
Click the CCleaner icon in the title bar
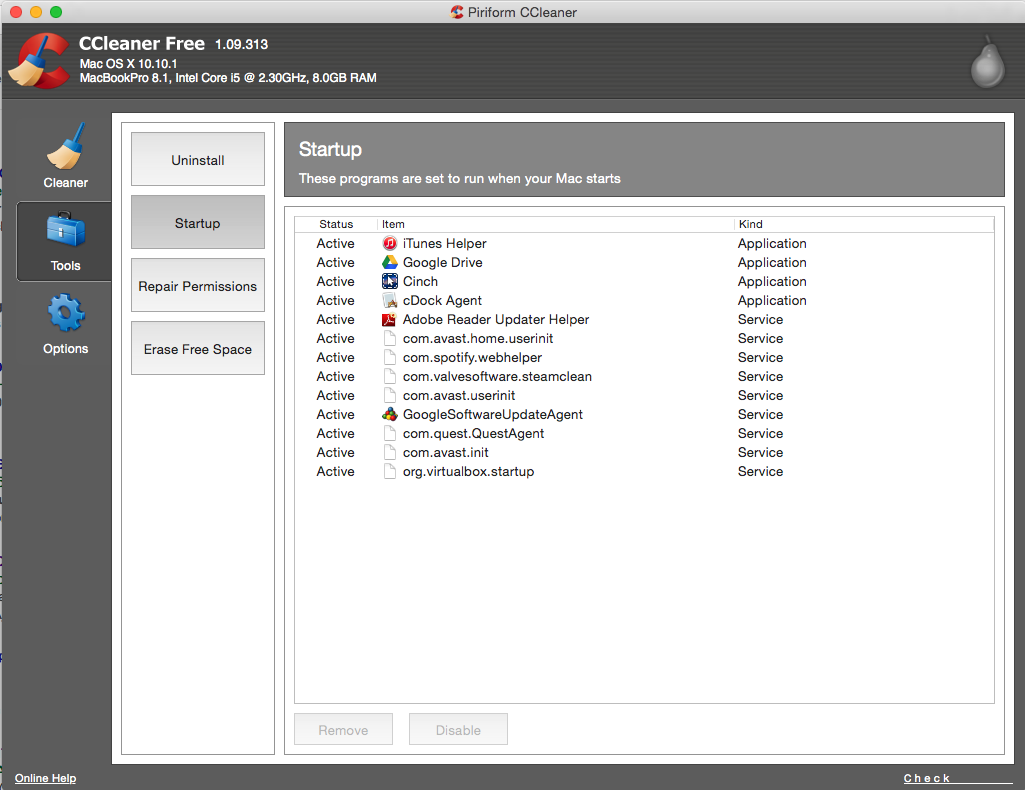[457, 12]
